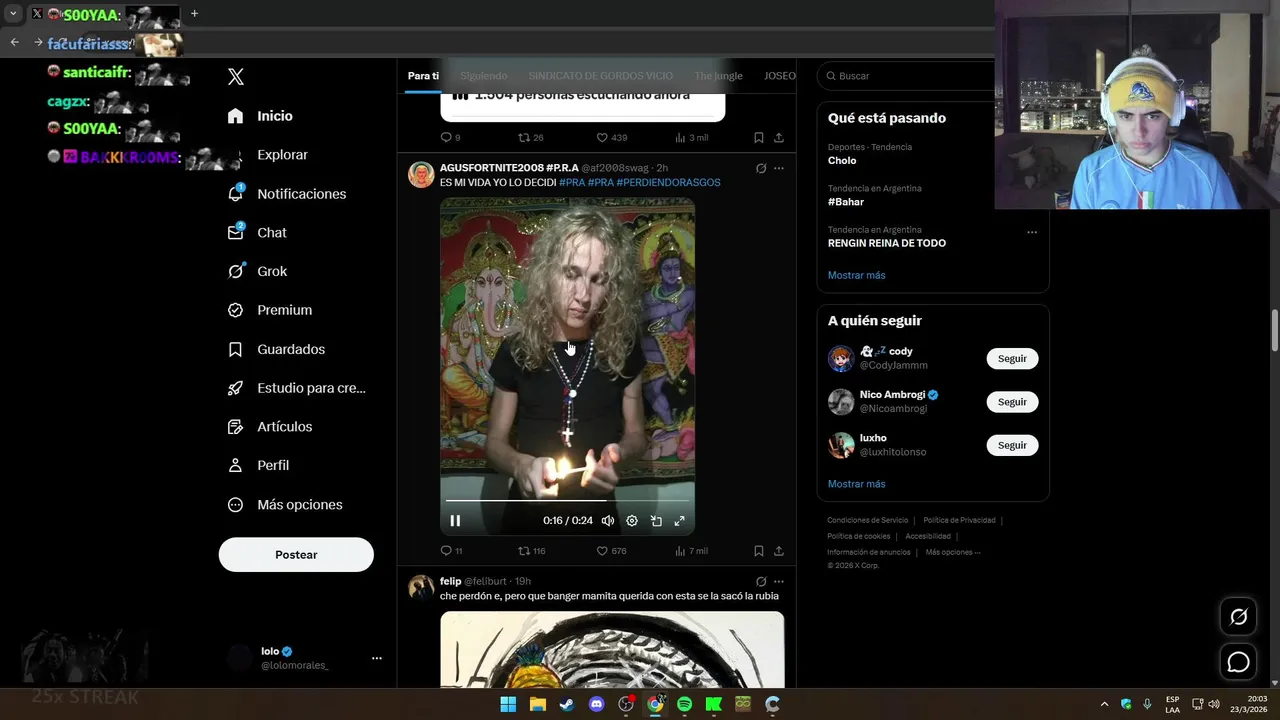Reply to the AGUSFORTNITE2008 post

click(451, 551)
